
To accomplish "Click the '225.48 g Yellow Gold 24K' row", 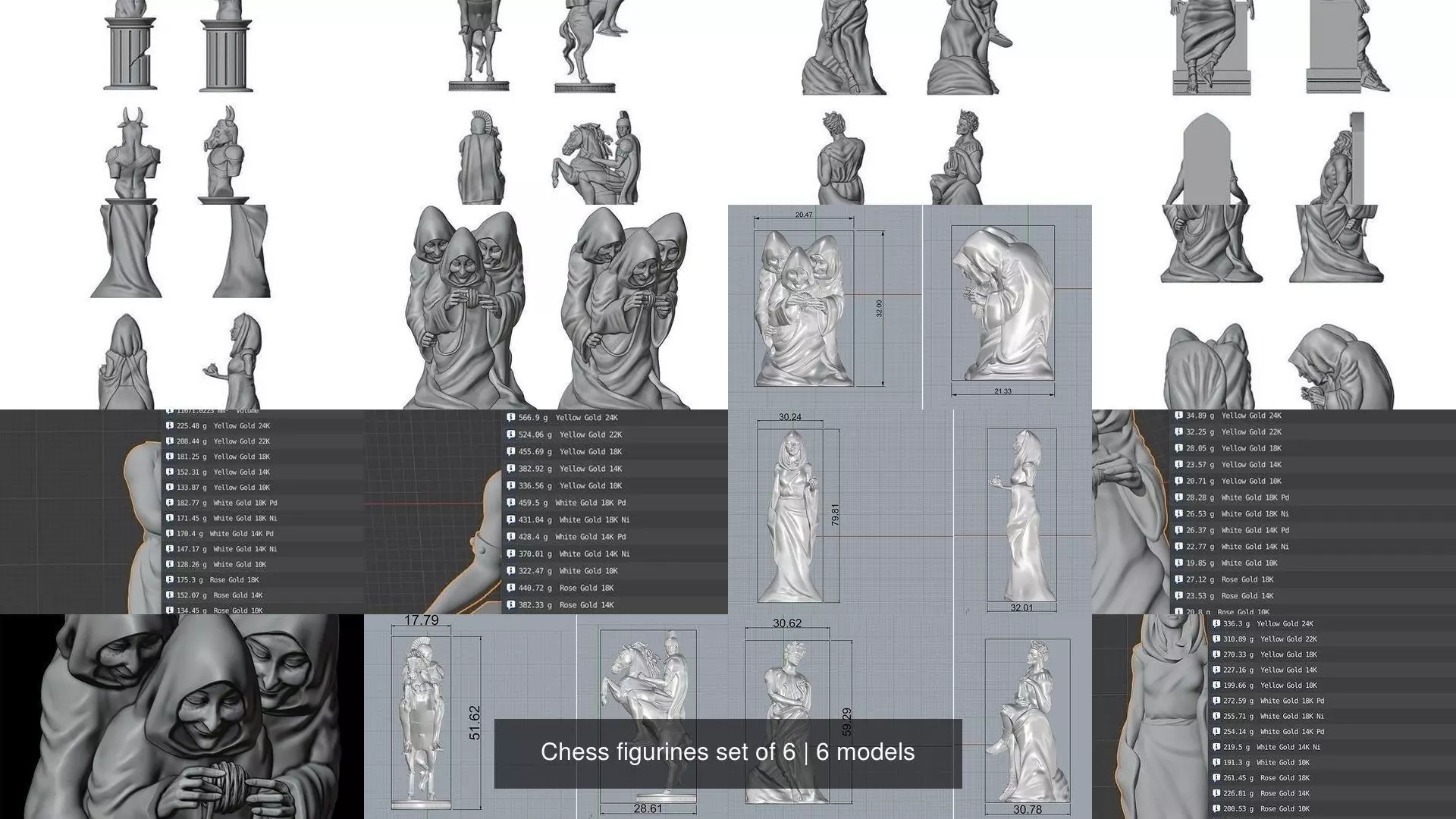I will click(264, 426).
